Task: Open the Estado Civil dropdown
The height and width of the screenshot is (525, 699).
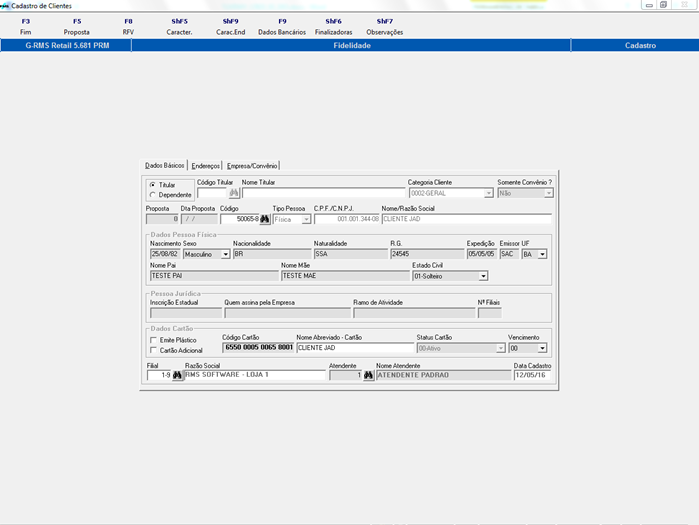Action: 483,276
